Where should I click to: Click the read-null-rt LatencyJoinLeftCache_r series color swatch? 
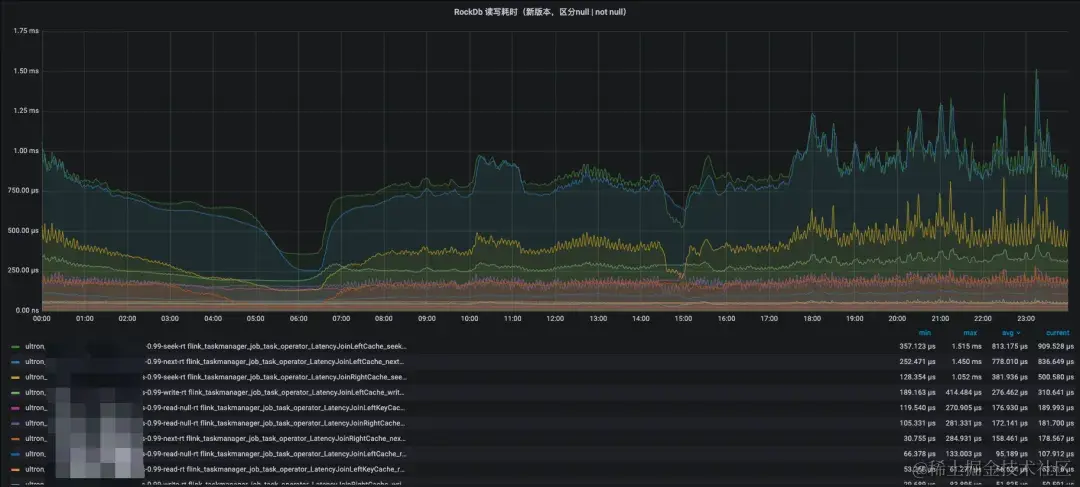pos(15,454)
